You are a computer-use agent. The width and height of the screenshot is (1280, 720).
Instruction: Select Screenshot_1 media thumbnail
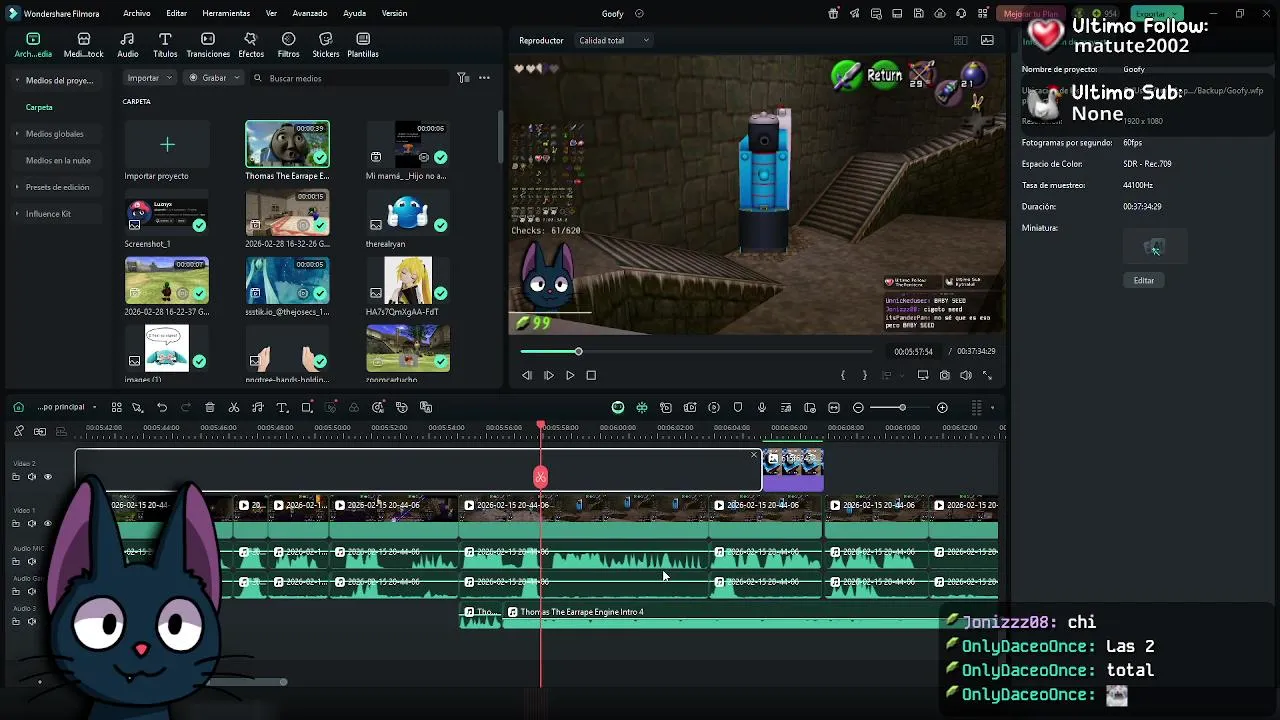coord(167,213)
